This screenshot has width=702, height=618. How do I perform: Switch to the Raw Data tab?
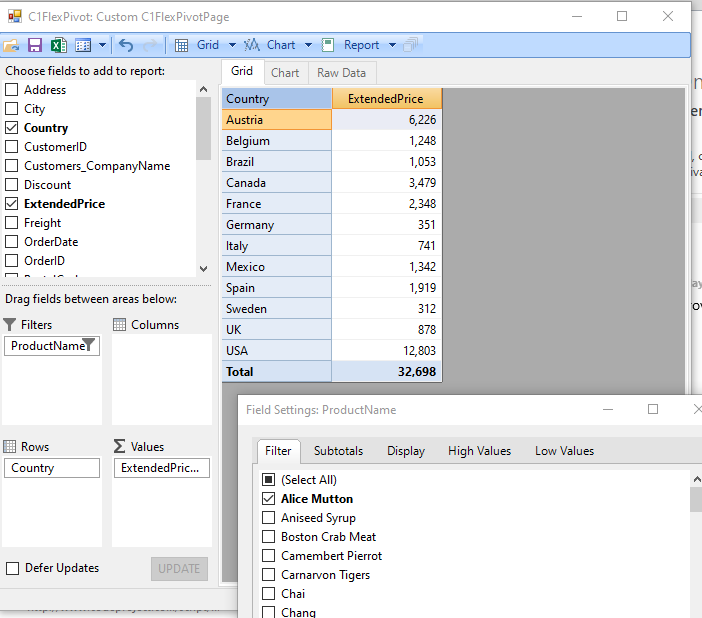[x=342, y=73]
